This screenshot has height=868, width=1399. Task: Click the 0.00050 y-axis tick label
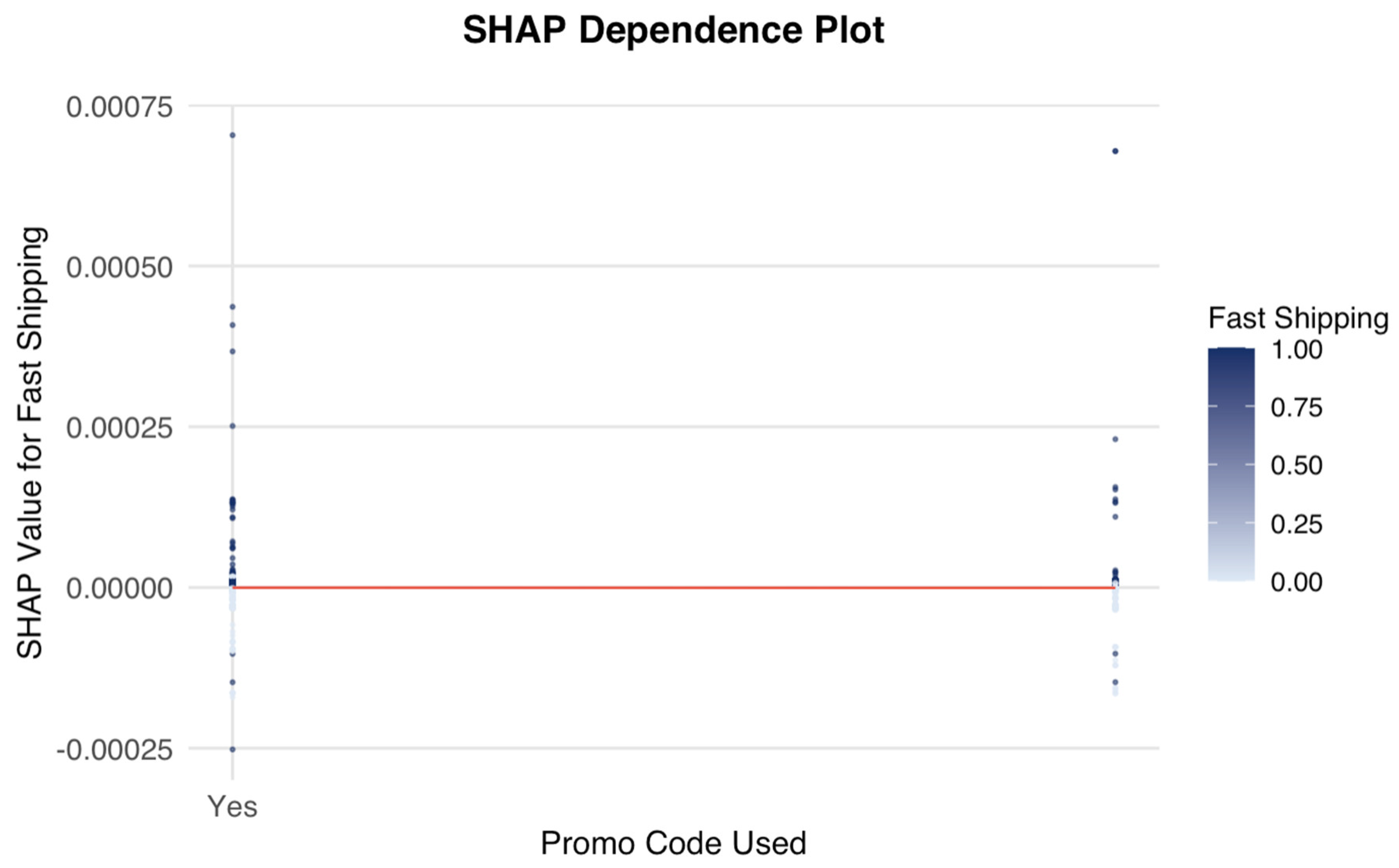120,268
